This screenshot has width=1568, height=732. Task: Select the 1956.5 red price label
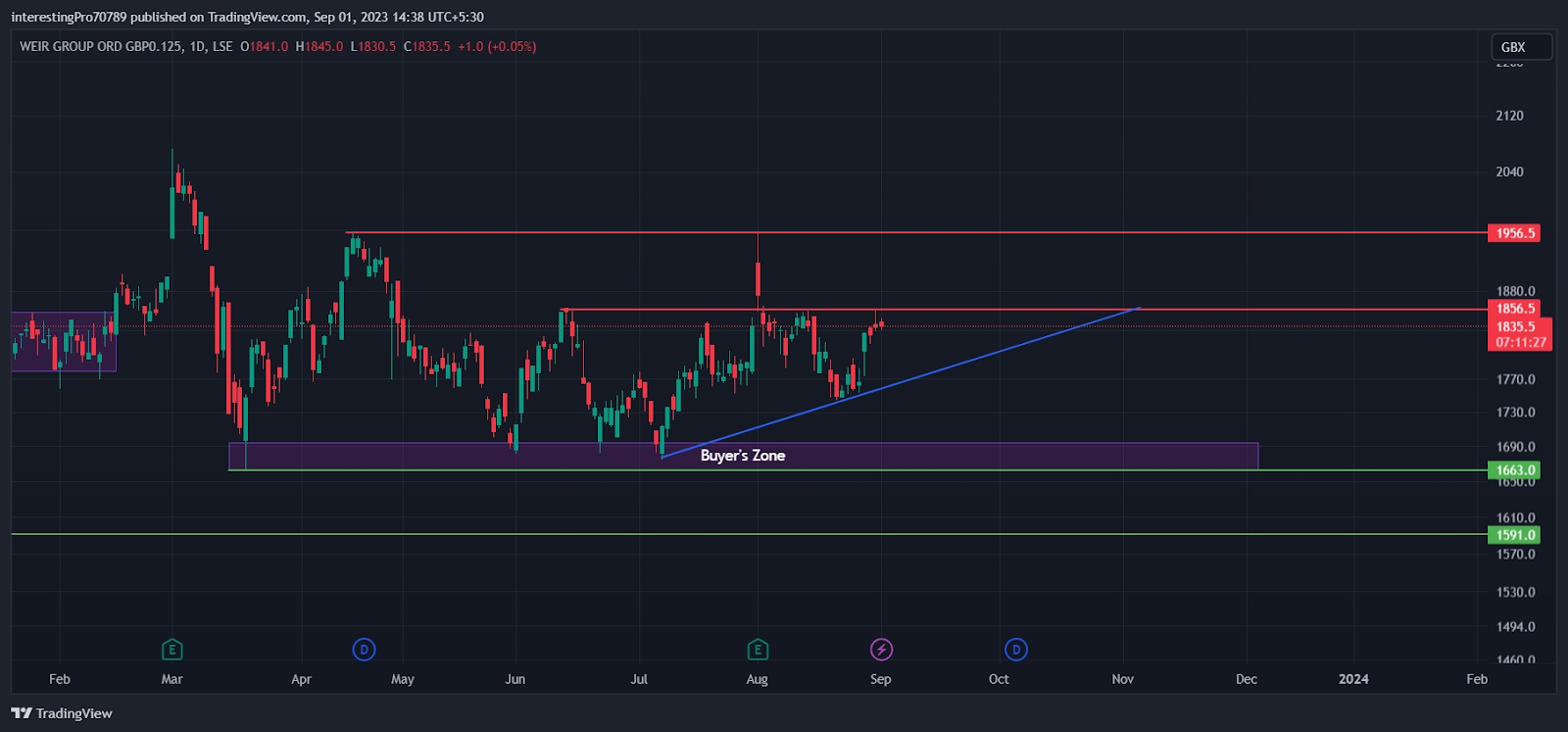pyautogui.click(x=1514, y=233)
